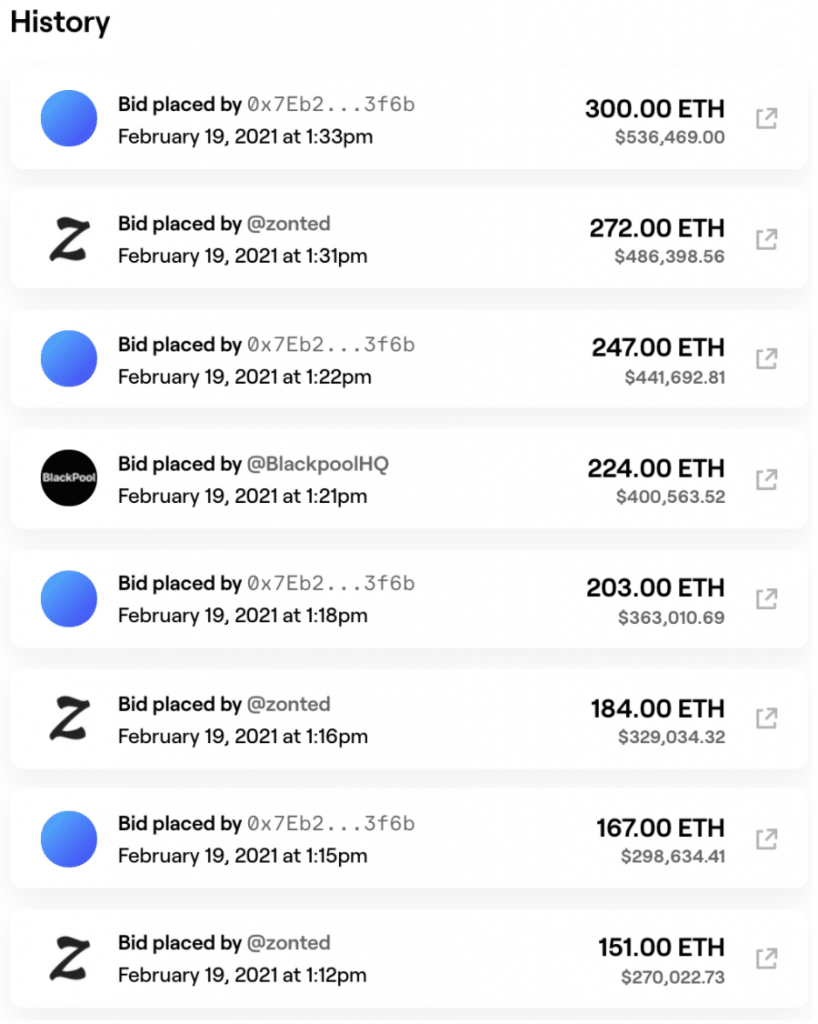
Task: Open external link for 167.00 ETH bid
Action: pos(766,839)
